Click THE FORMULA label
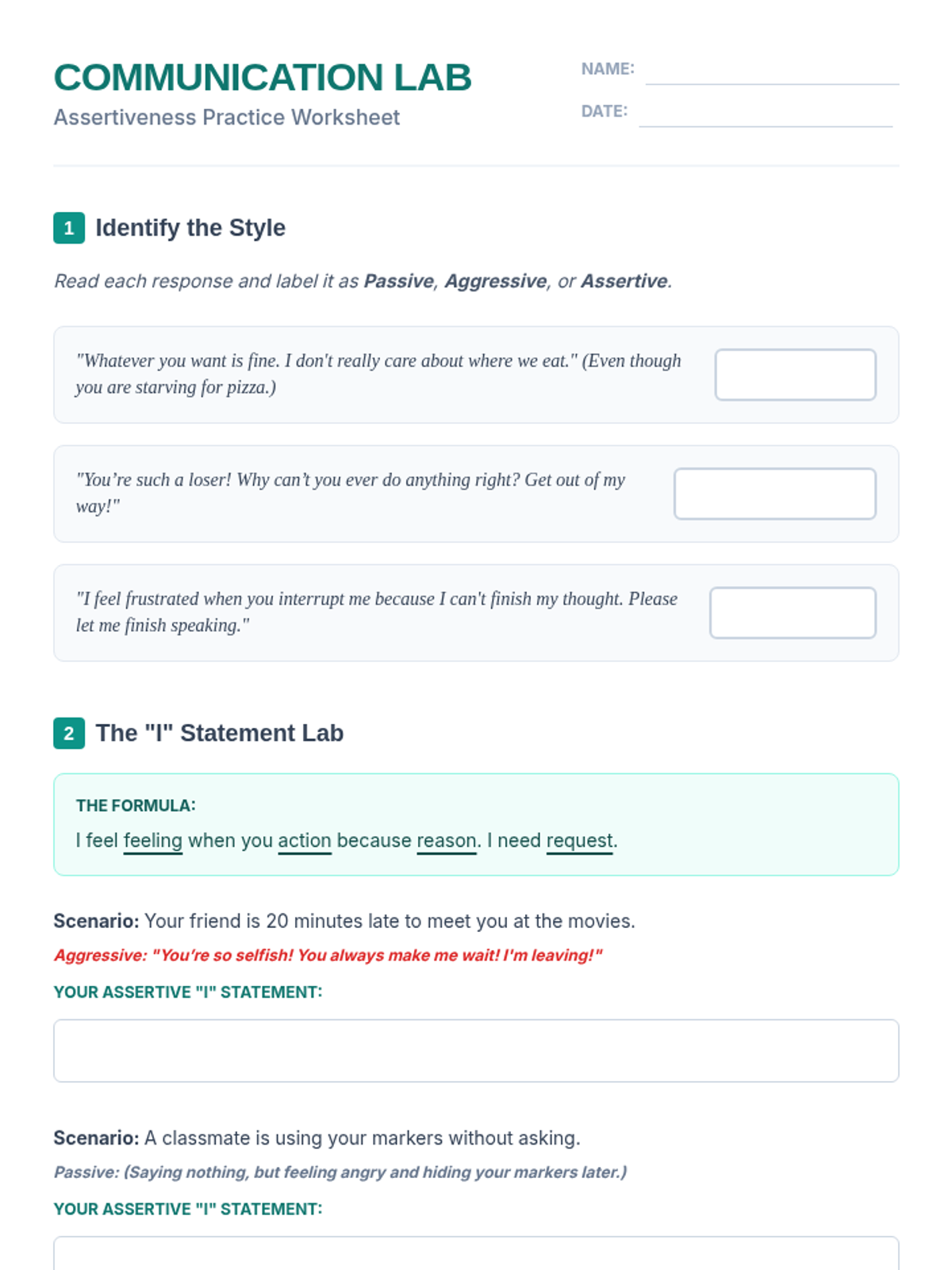 point(136,806)
